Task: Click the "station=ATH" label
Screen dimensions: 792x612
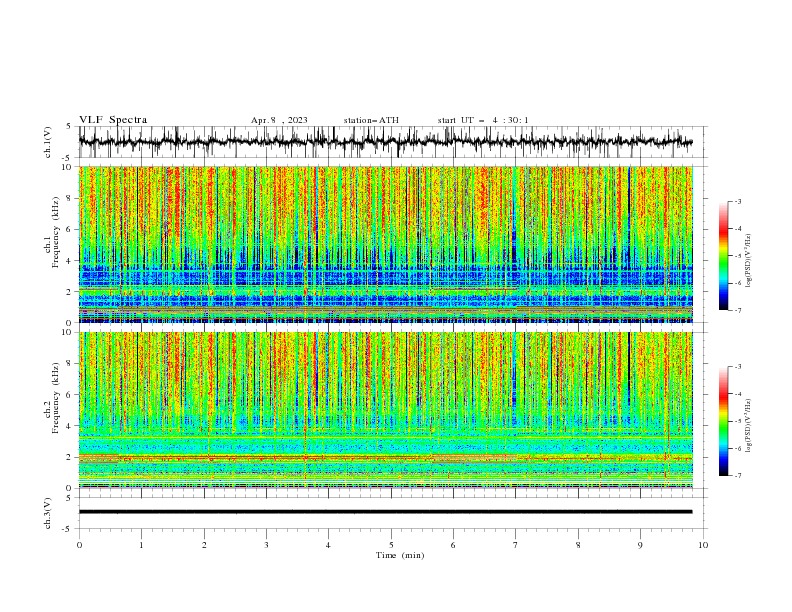Action: click(371, 120)
